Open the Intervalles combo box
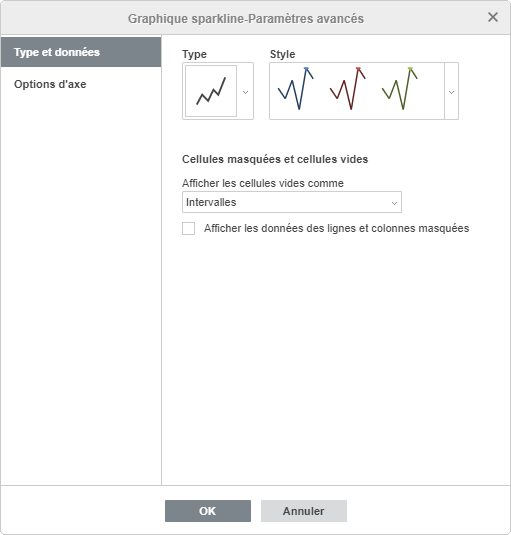511x535 pixels. tap(292, 202)
